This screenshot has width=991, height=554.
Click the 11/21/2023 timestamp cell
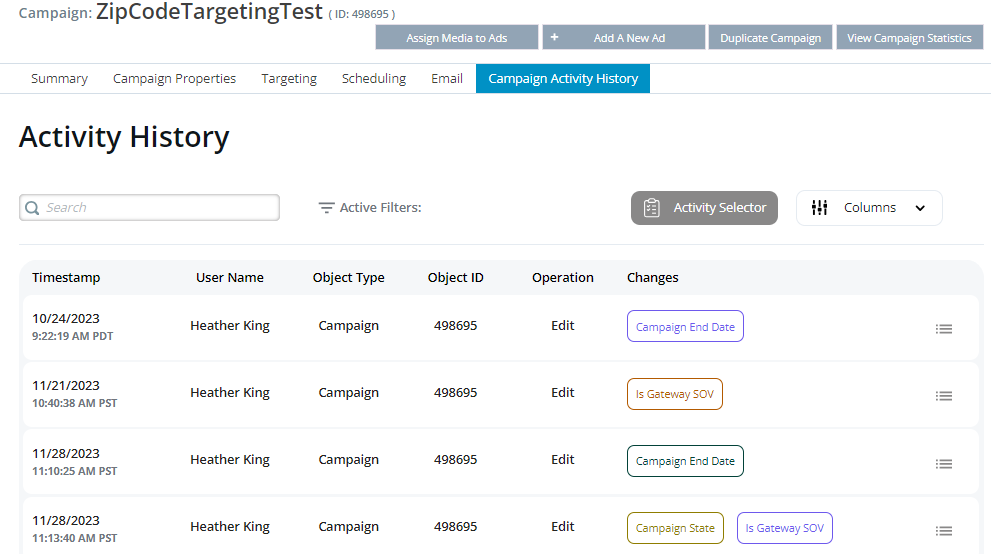coord(75,394)
